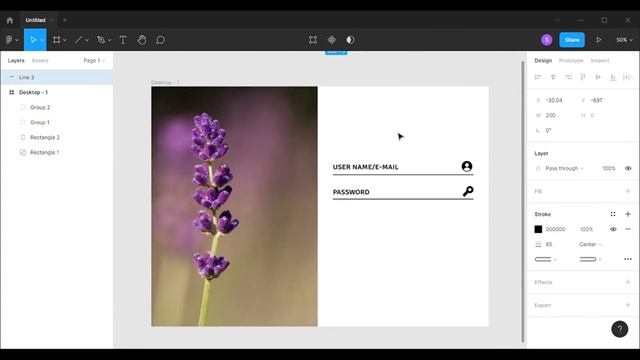The height and width of the screenshot is (360, 640).
Task: Click Align left icon
Action: (x=538, y=77)
